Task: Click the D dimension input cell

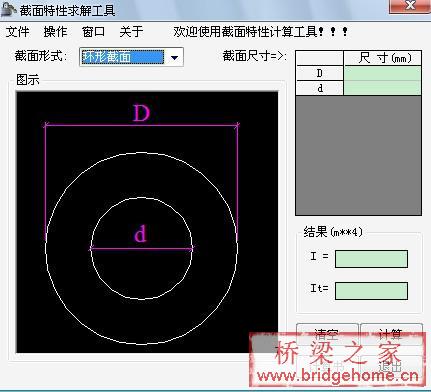Action: [382, 73]
